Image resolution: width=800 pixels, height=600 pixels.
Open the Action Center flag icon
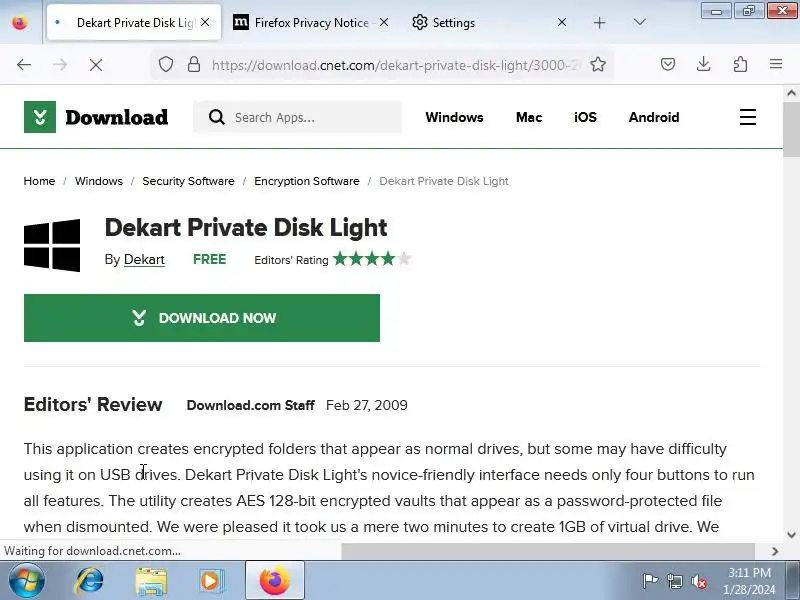pos(650,581)
